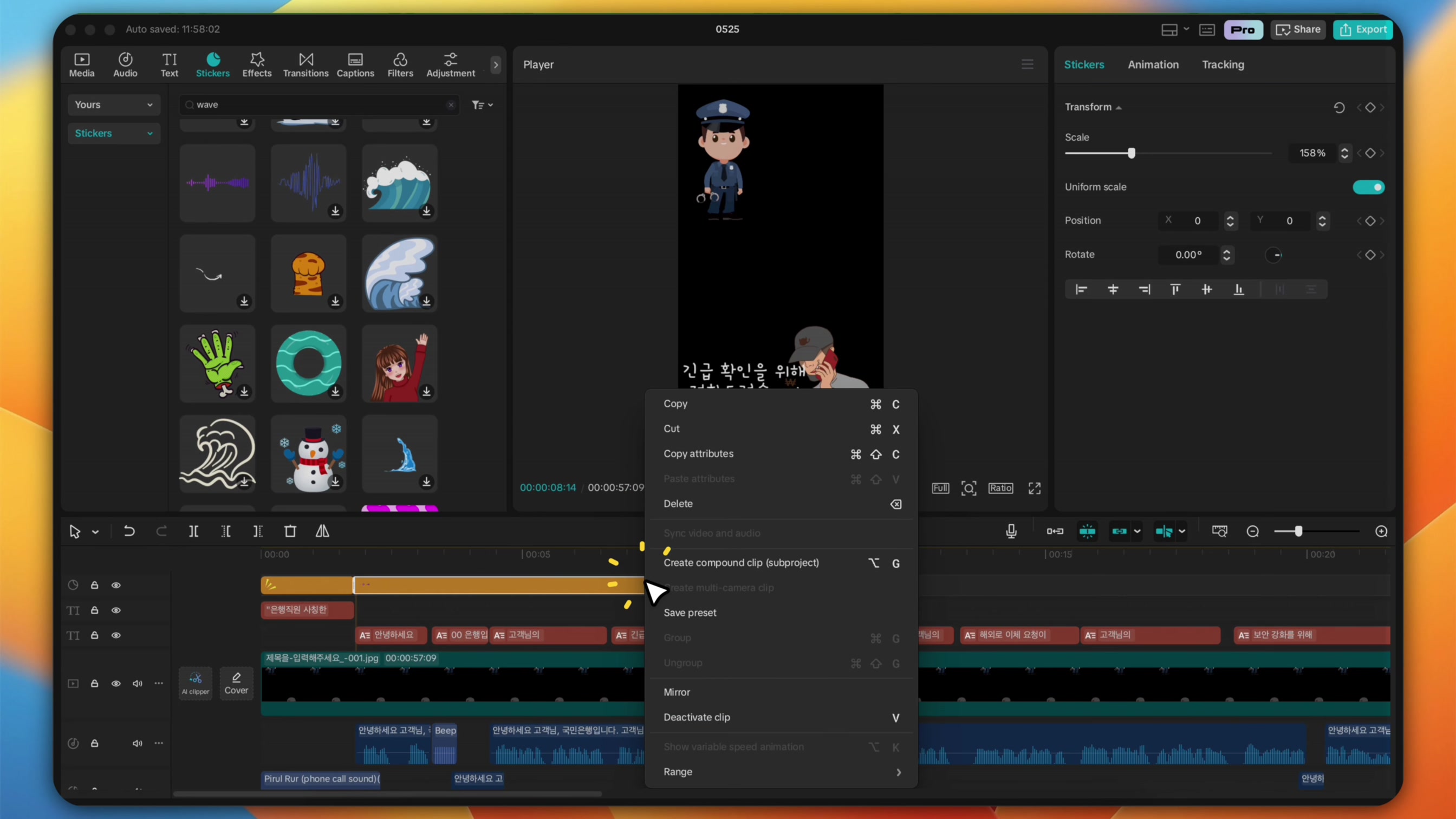1456x819 pixels.
Task: Hide the second text track
Action: coord(116,635)
